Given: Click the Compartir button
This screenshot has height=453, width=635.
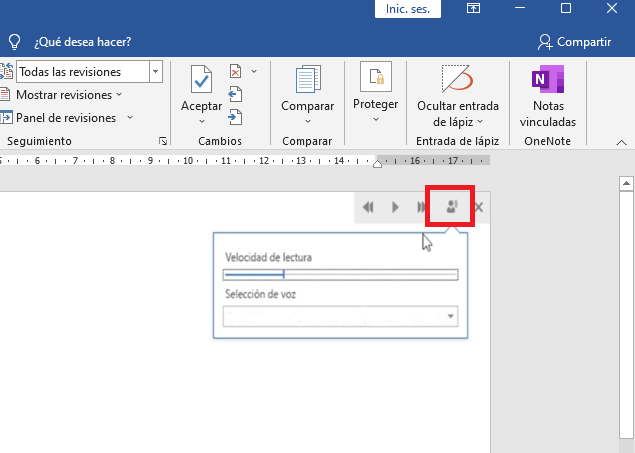Looking at the screenshot, I should click(574, 42).
